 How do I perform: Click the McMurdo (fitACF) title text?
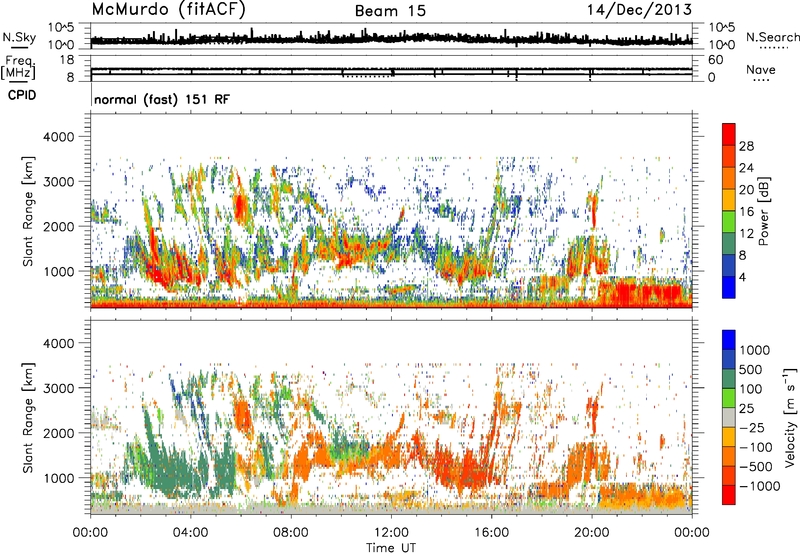pyautogui.click(x=168, y=10)
